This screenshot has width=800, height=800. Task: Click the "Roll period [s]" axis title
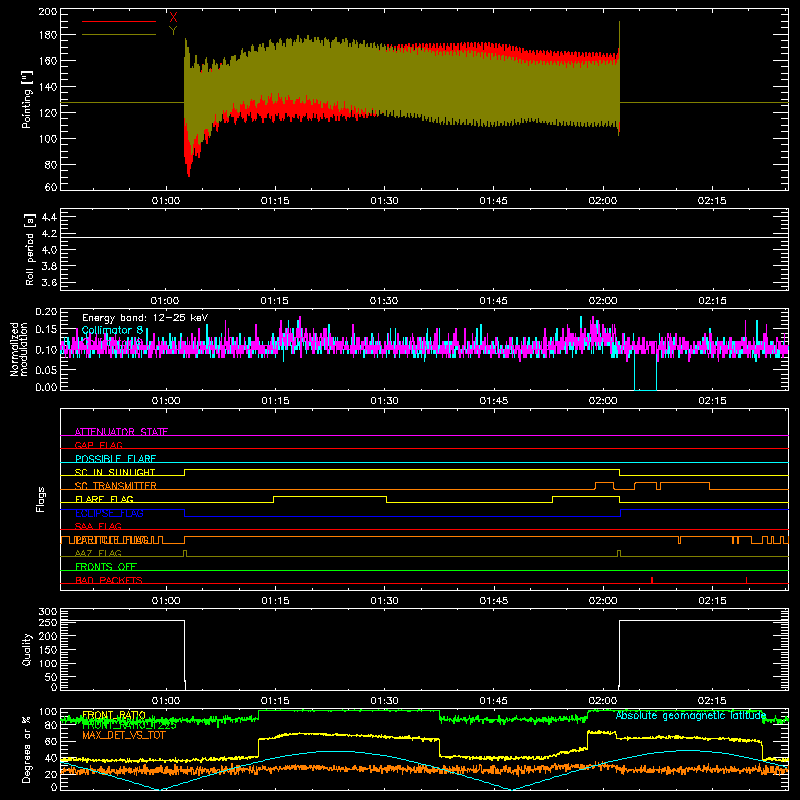click(29, 249)
